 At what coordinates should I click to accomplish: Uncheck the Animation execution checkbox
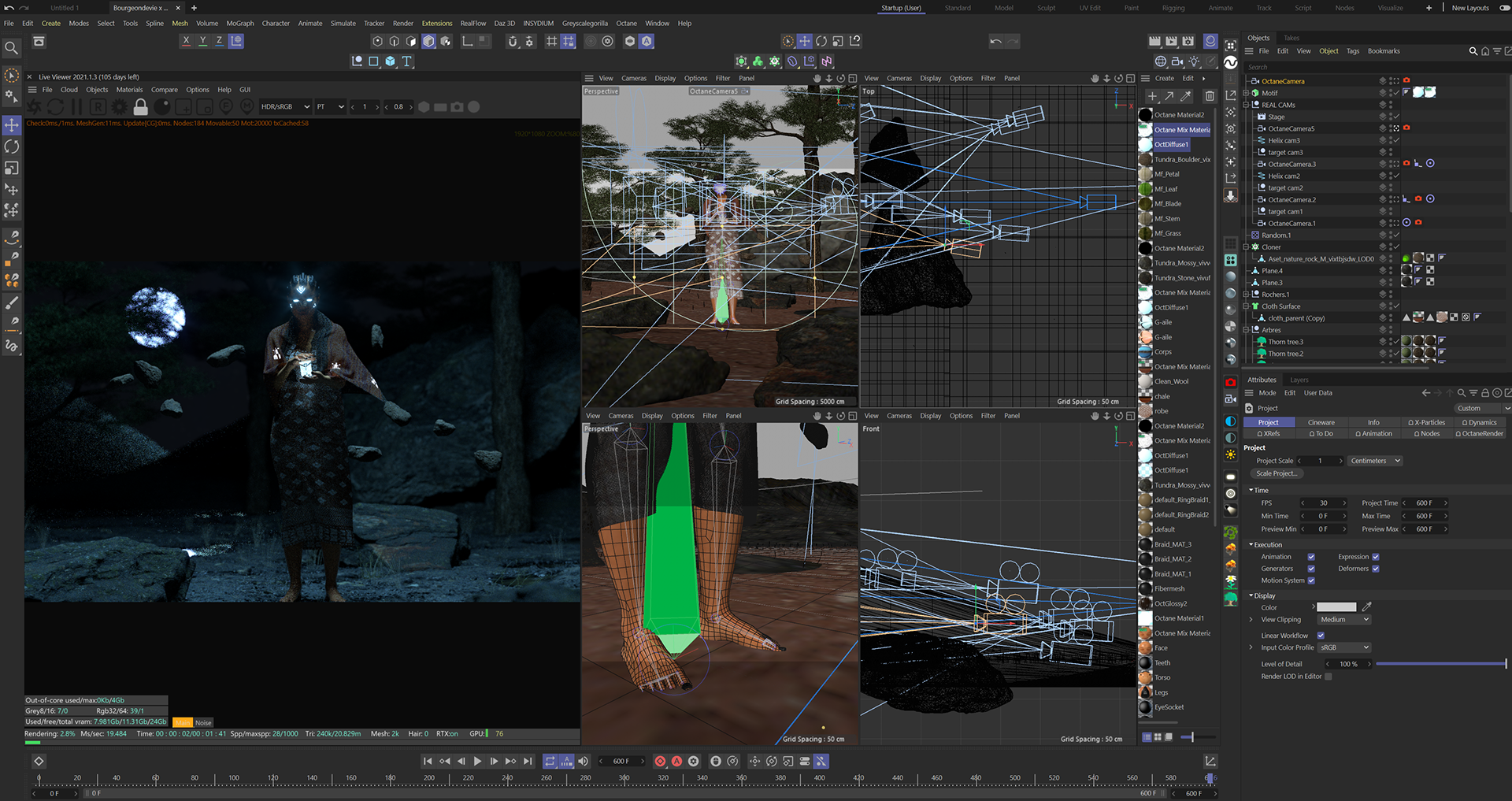pyautogui.click(x=1311, y=557)
